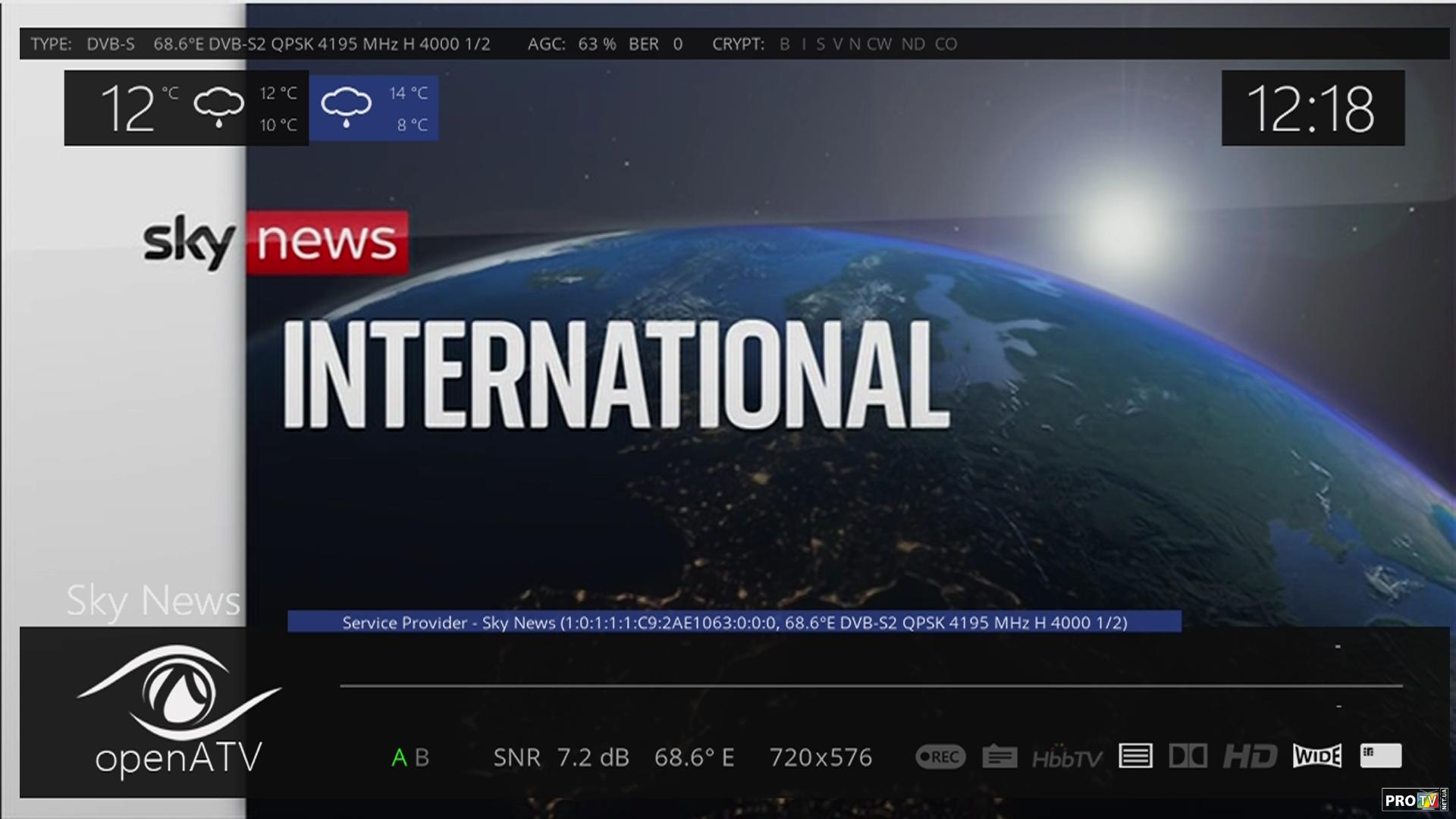
Task: Select tuner B indicator
Action: point(422,758)
